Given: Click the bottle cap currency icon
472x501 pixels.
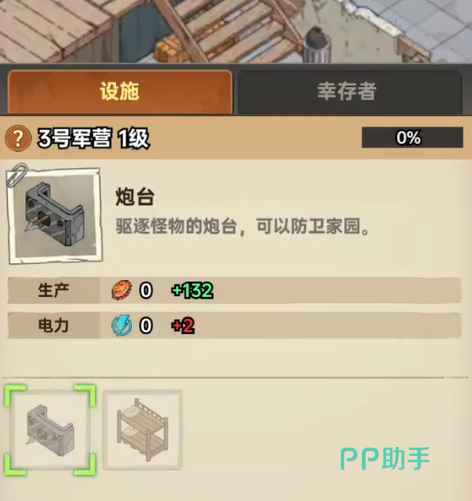Looking at the screenshot, I should click(x=122, y=290).
